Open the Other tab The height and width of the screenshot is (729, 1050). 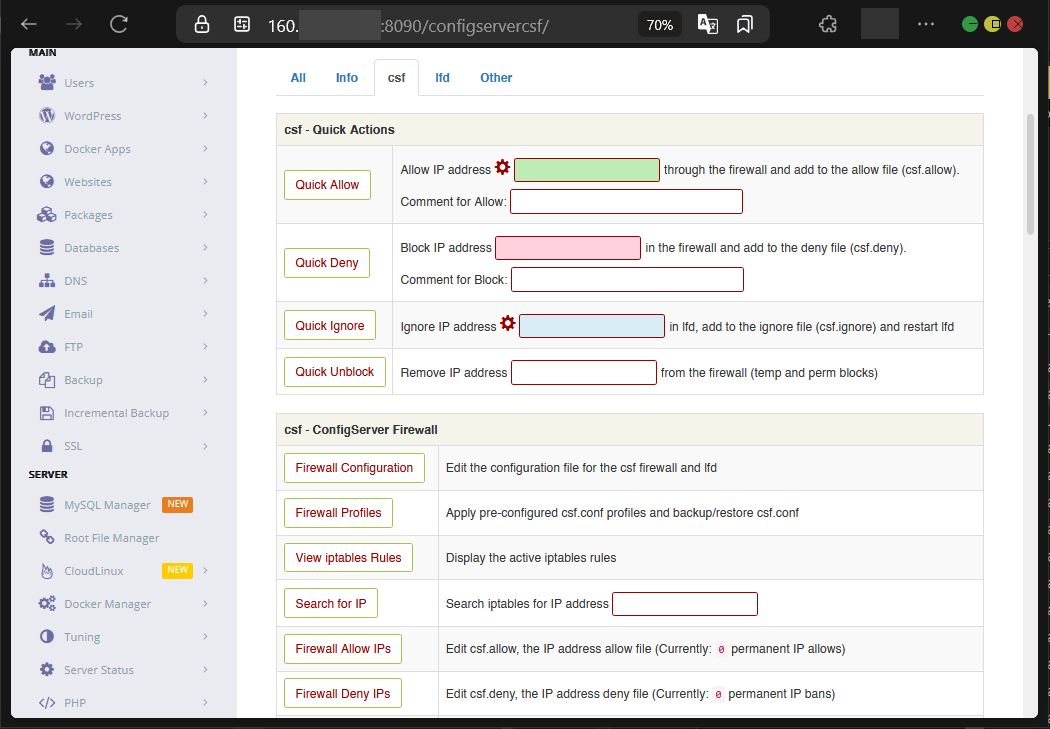click(x=496, y=78)
